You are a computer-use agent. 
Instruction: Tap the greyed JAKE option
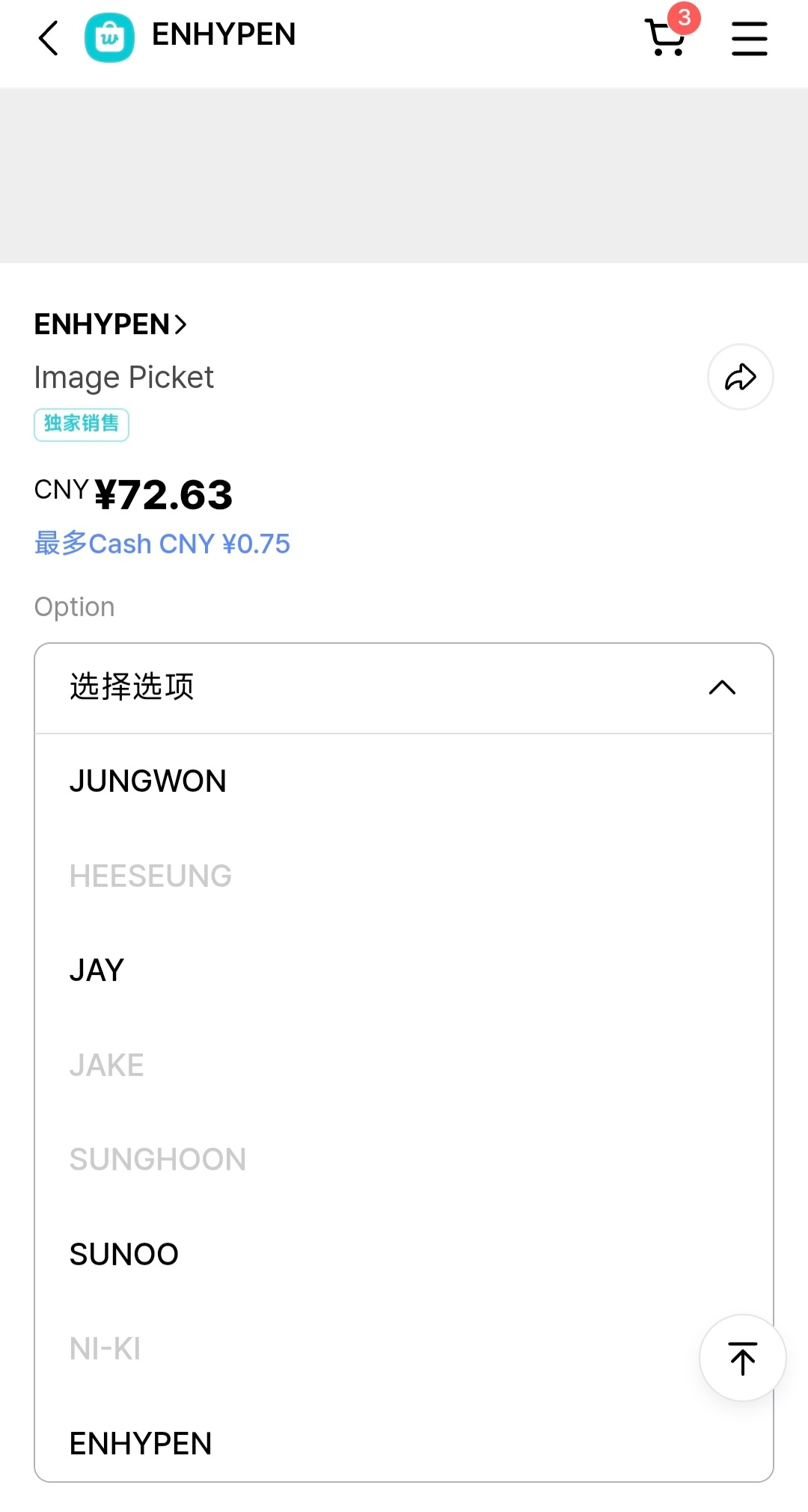(404, 1065)
